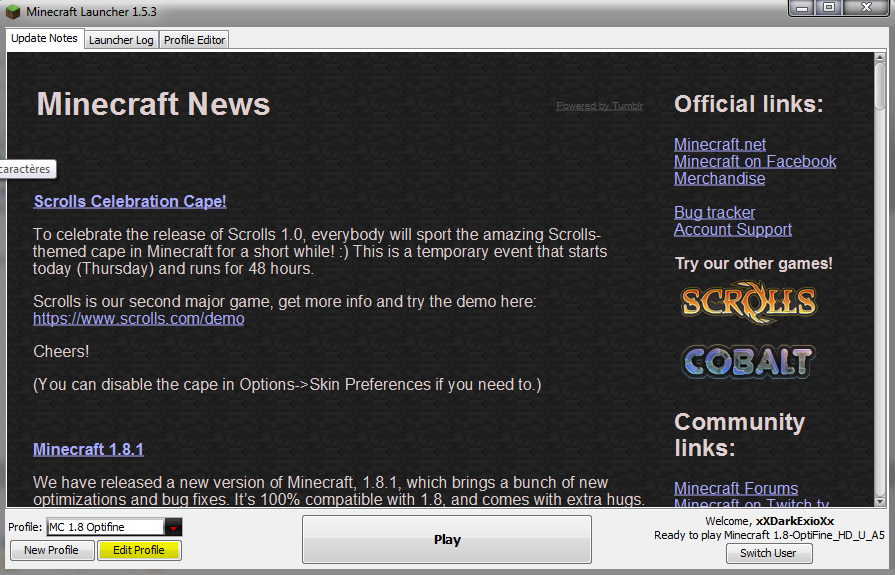Open the Profile dropdown arrow
The image size is (895, 575).
click(173, 527)
